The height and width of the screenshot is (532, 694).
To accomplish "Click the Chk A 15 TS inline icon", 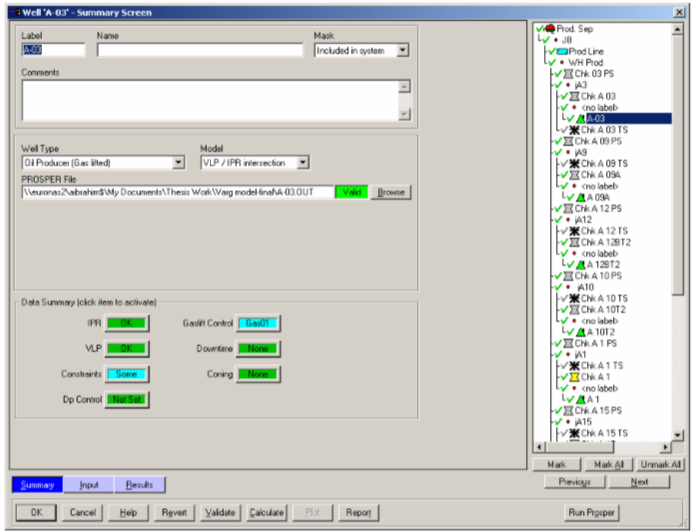I will (x=574, y=433).
